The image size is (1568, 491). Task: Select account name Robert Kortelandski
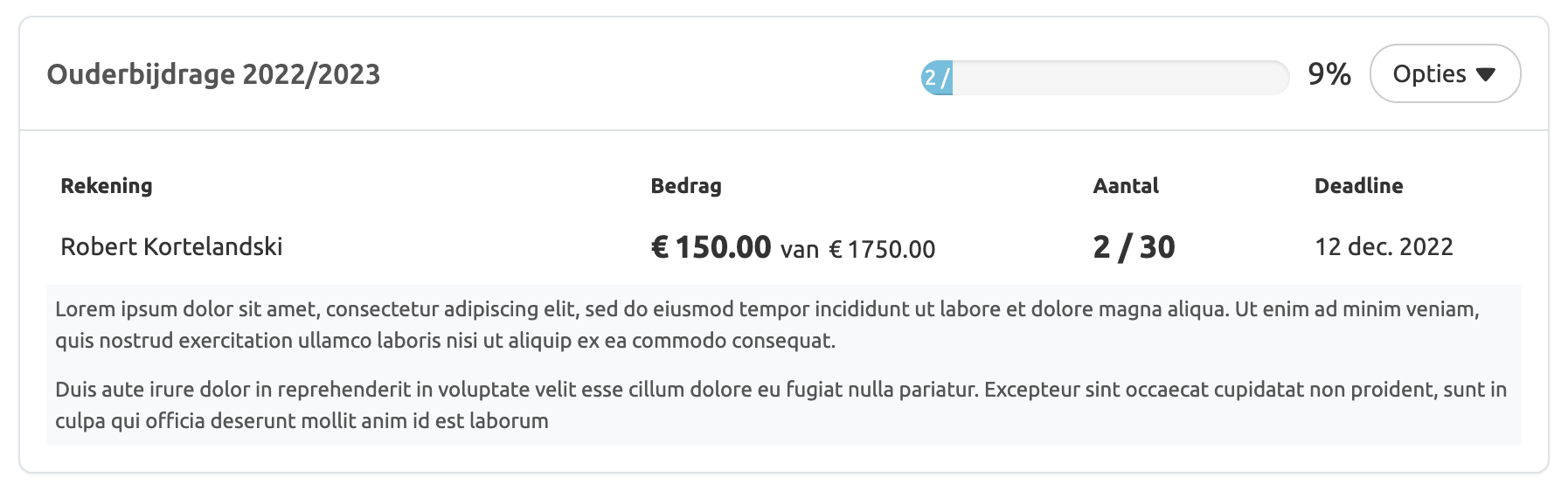click(171, 246)
